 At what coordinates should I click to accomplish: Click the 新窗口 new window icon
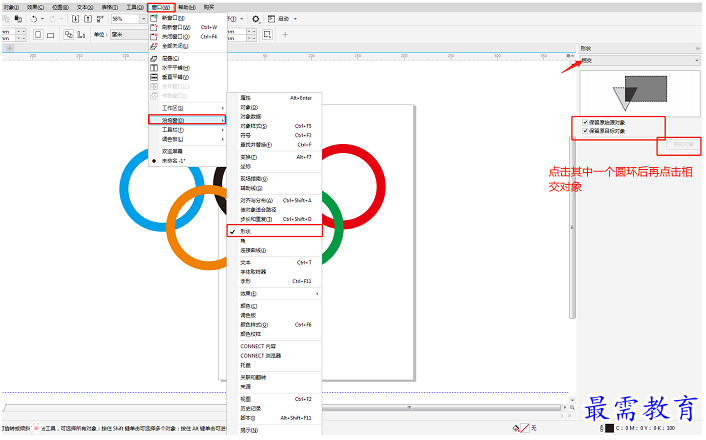click(154, 18)
